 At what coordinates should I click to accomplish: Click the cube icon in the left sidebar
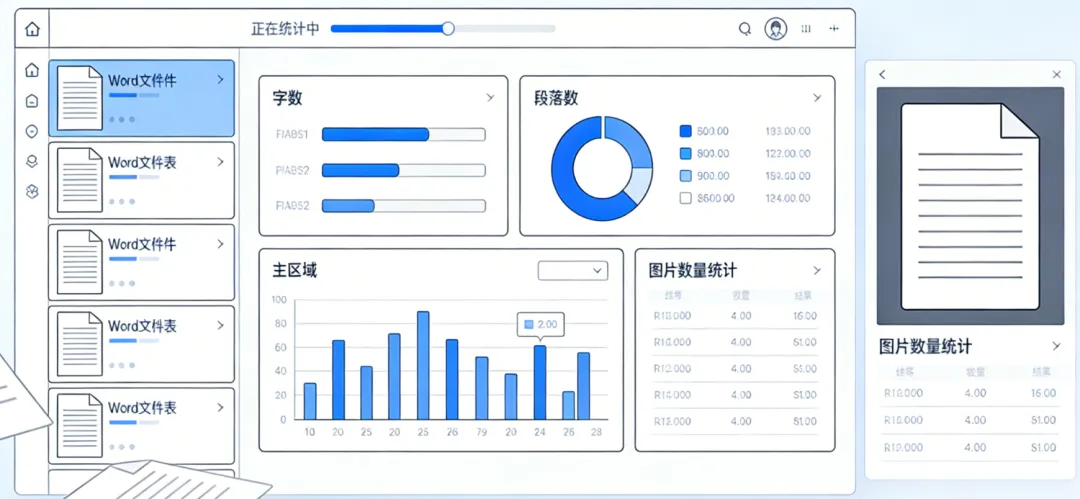[32, 192]
